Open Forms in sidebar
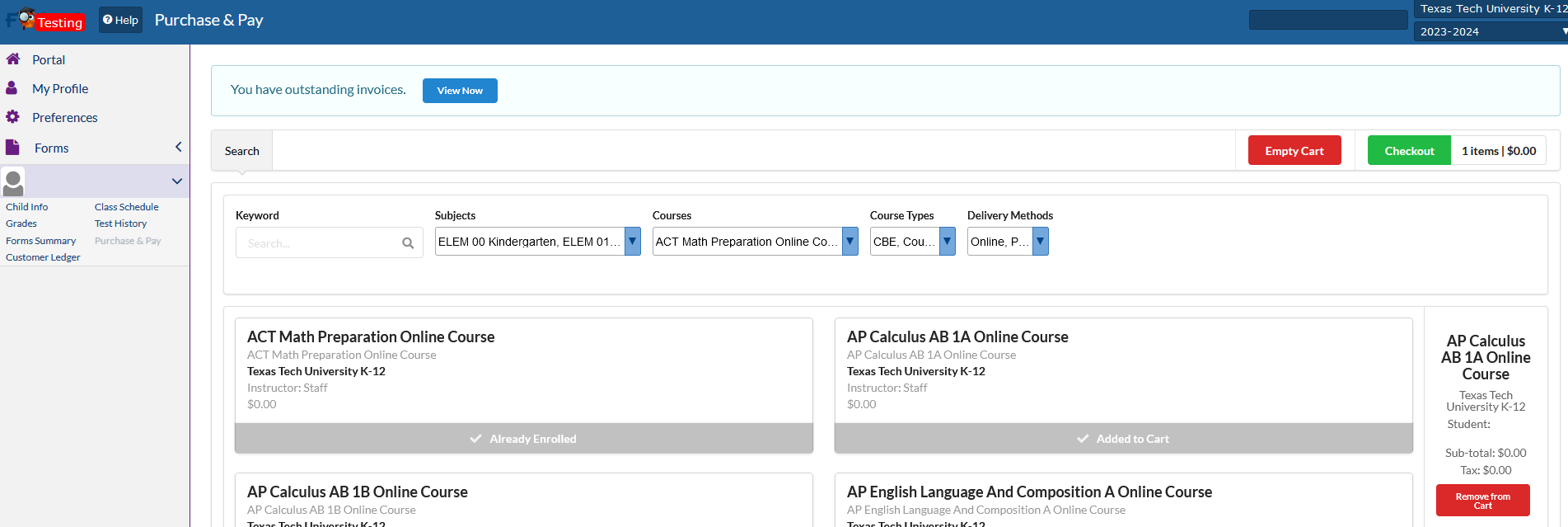 point(52,148)
